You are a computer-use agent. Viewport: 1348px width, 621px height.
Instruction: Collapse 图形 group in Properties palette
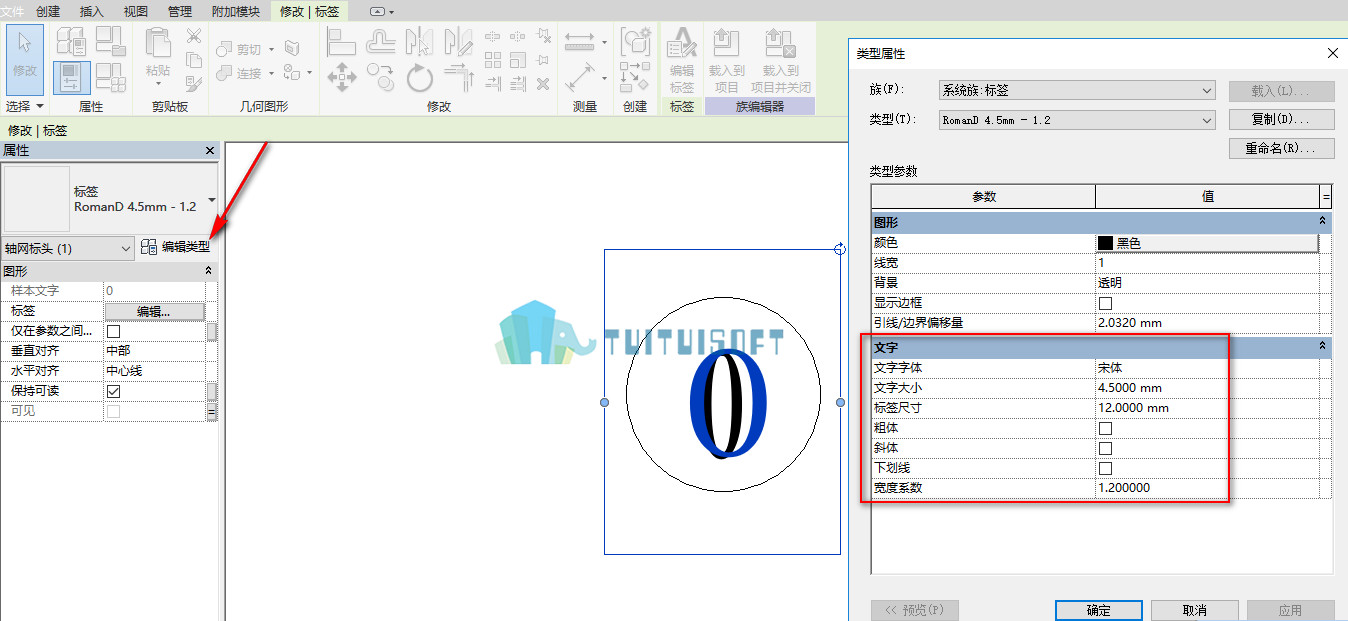208,271
